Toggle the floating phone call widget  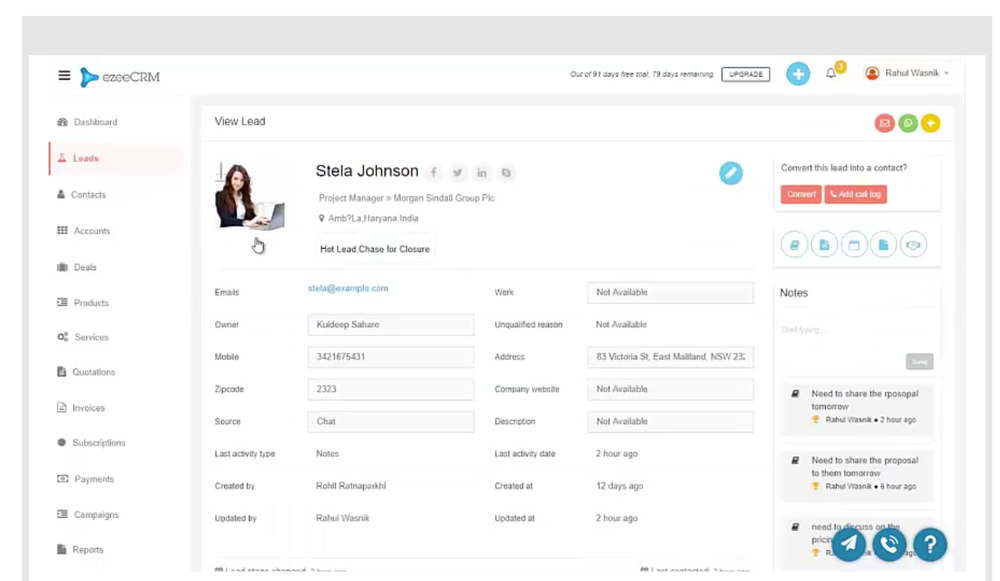click(x=889, y=545)
